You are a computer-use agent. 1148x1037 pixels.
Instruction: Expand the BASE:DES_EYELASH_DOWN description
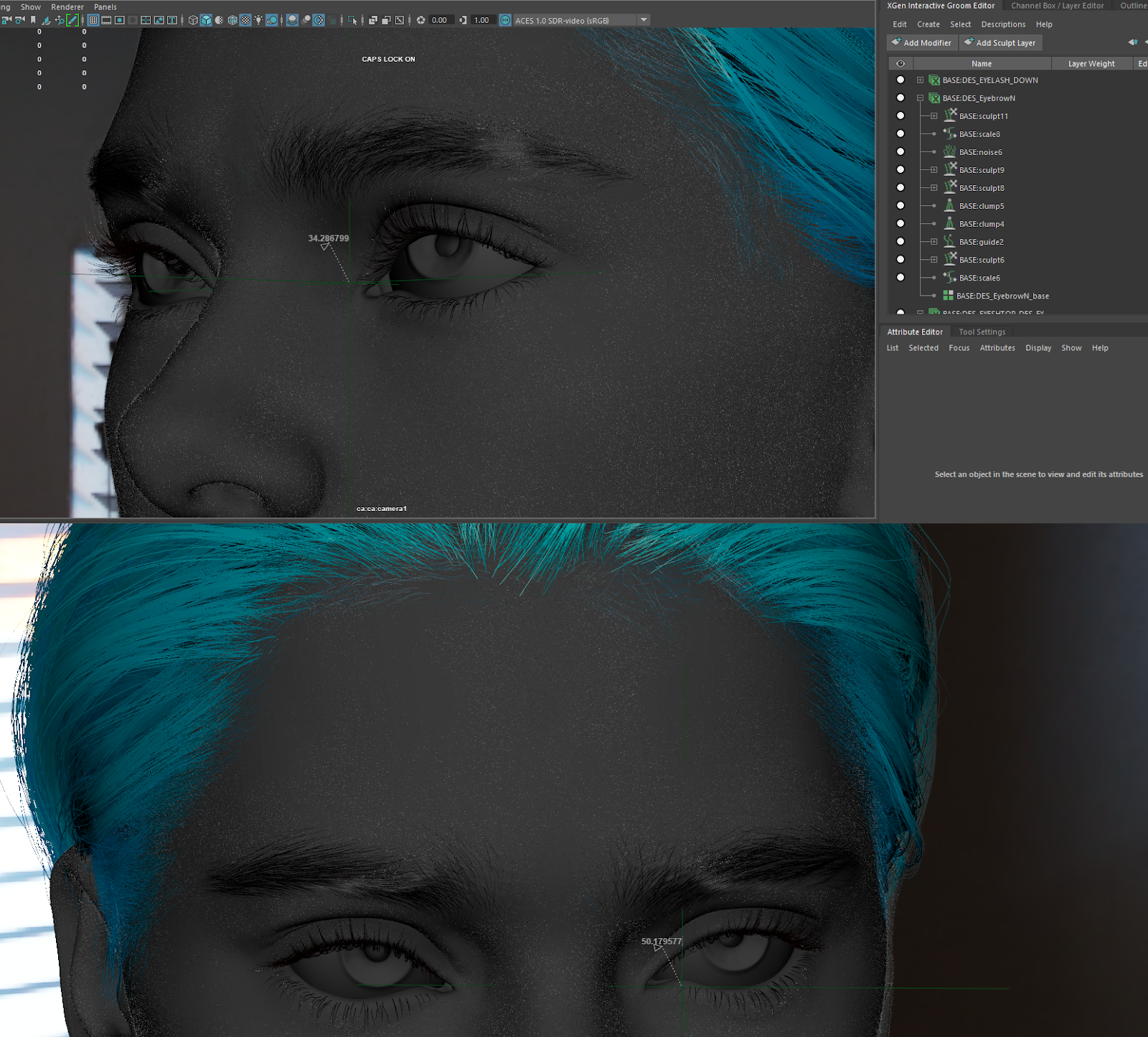[x=920, y=80]
